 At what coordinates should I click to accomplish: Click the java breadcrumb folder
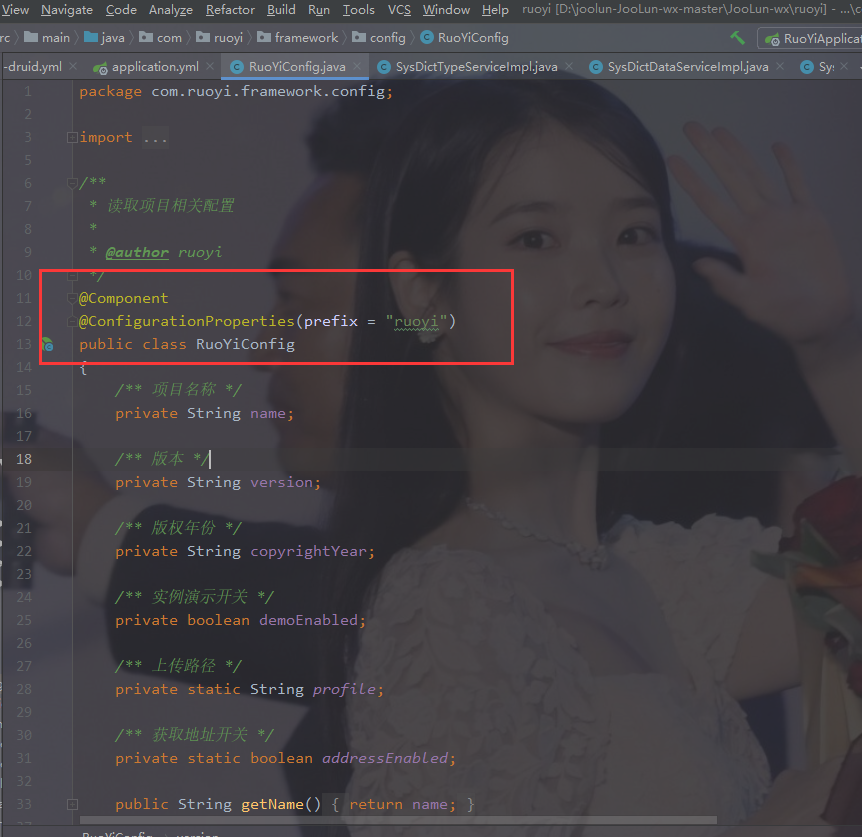coord(104,38)
